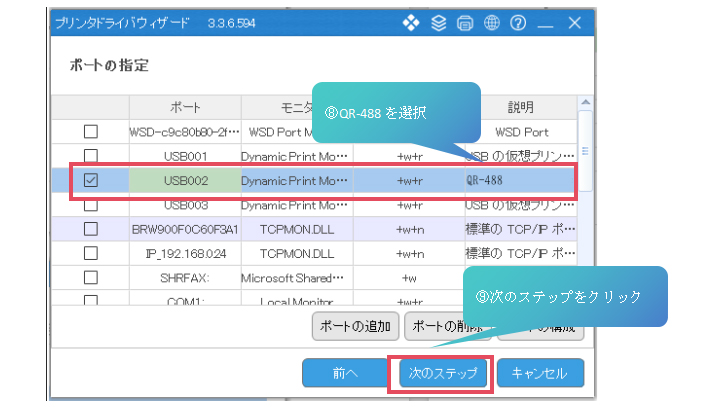
Task: Click the ポート column header
Action: 185,107
